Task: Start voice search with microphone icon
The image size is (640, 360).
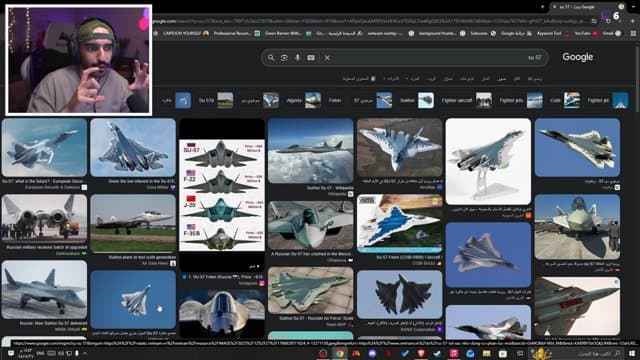Action: pyautogui.click(x=298, y=58)
